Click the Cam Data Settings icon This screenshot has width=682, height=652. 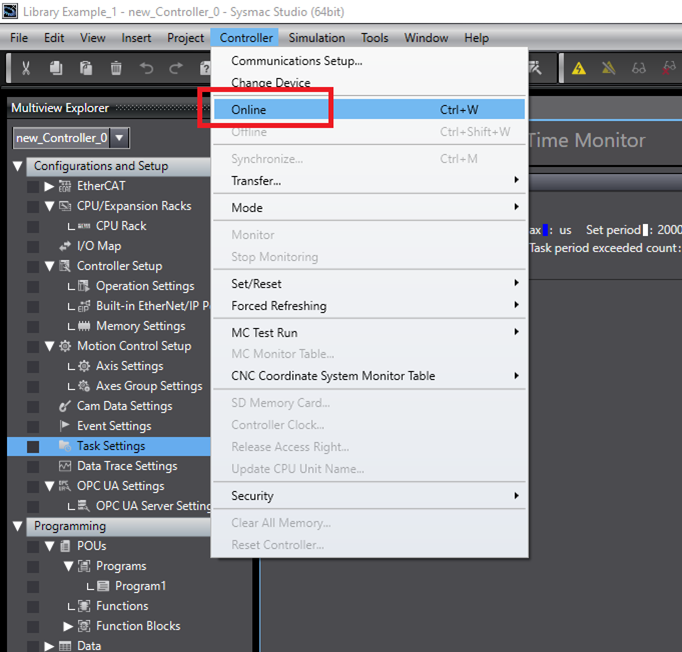[x=66, y=406]
